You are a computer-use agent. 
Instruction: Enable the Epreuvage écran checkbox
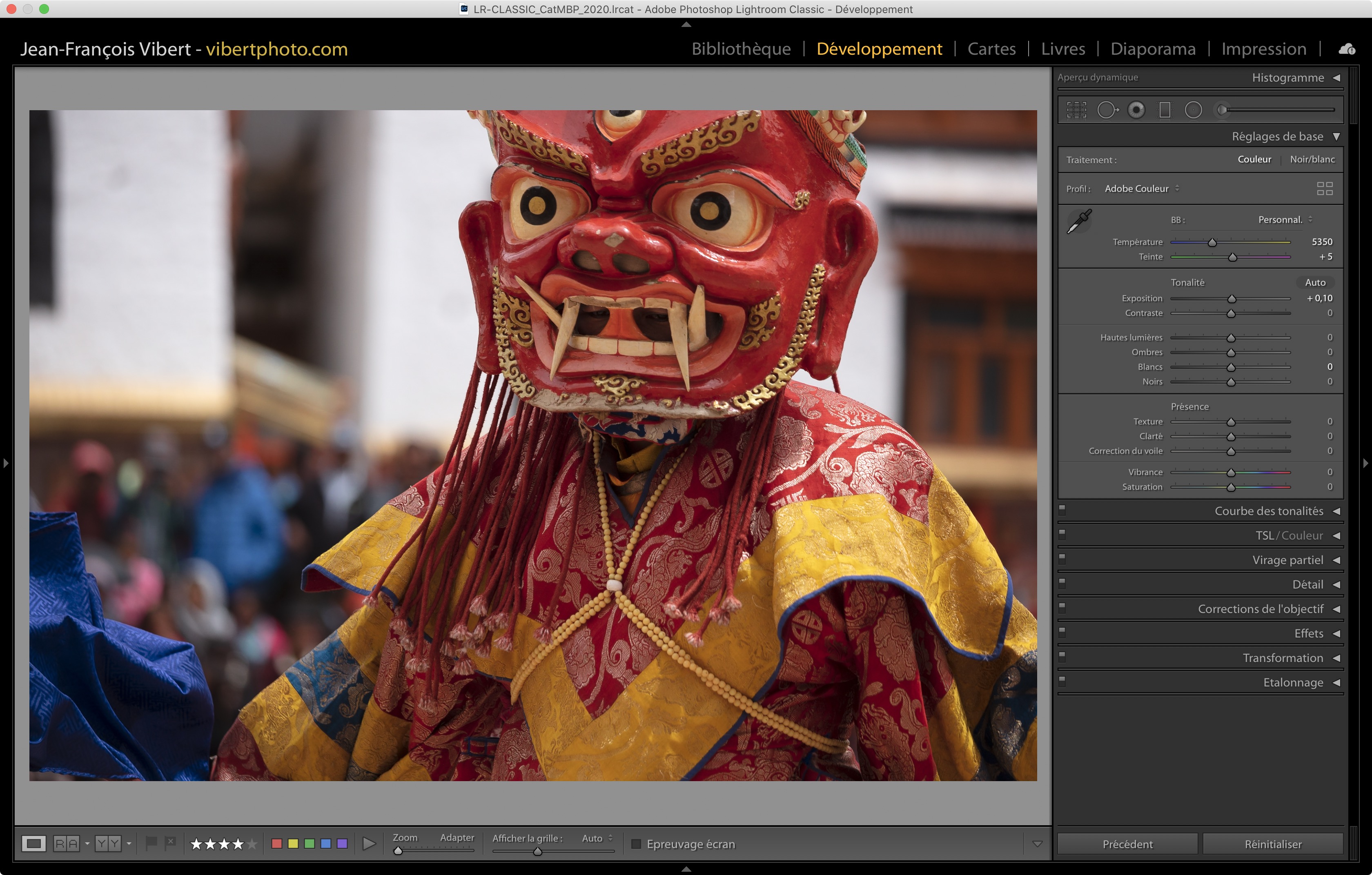point(637,844)
